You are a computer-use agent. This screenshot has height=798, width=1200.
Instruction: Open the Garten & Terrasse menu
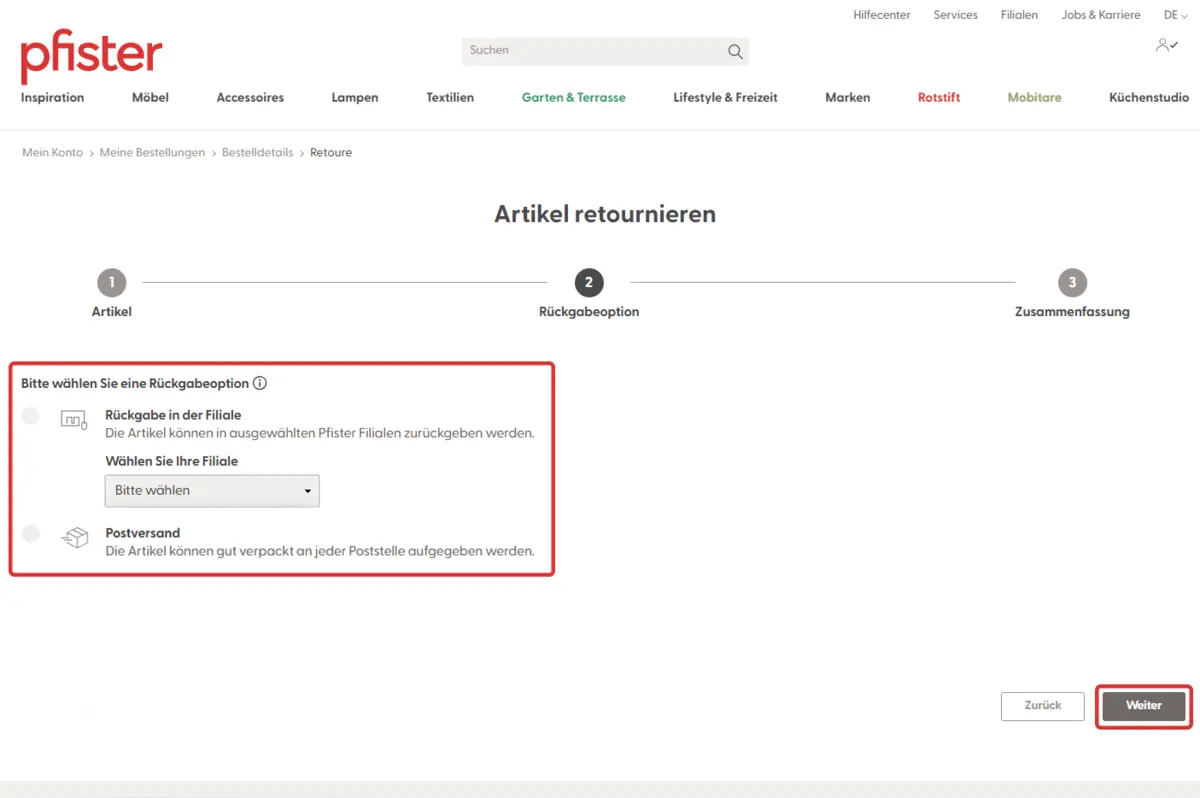pos(573,98)
